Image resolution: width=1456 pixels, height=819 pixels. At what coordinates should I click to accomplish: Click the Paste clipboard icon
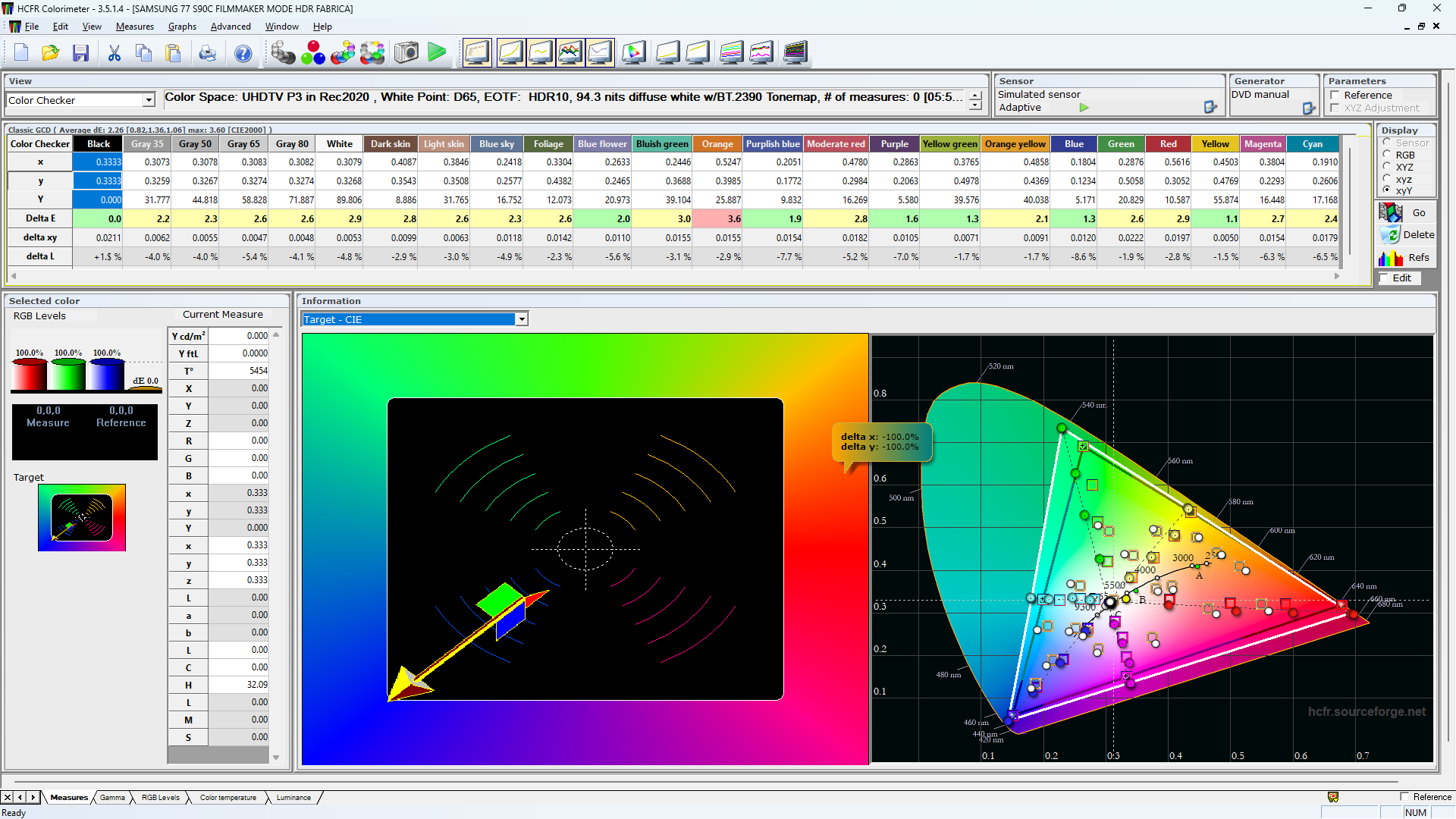pyautogui.click(x=174, y=53)
